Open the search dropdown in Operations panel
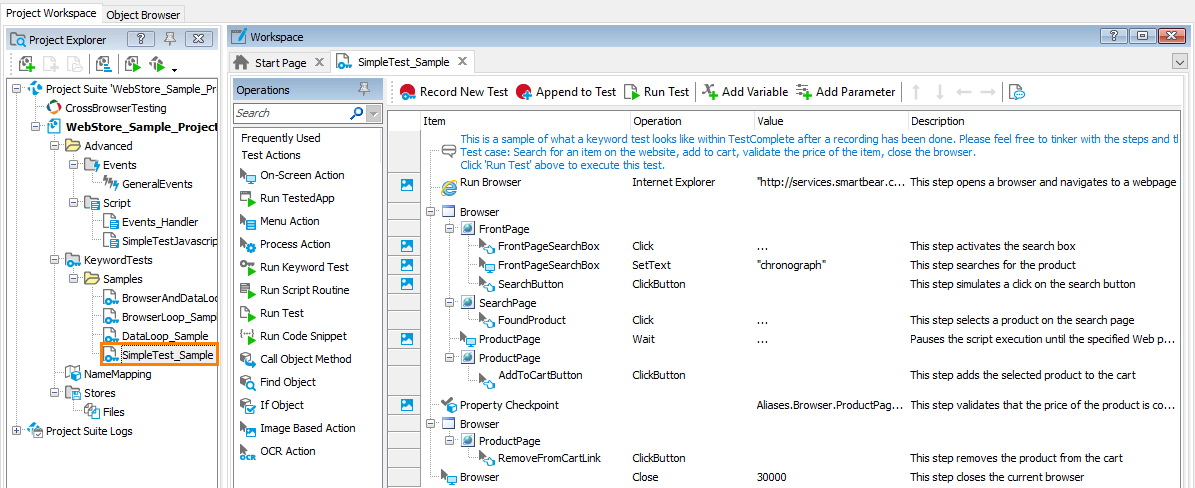The height and width of the screenshot is (488, 1195). 373,114
